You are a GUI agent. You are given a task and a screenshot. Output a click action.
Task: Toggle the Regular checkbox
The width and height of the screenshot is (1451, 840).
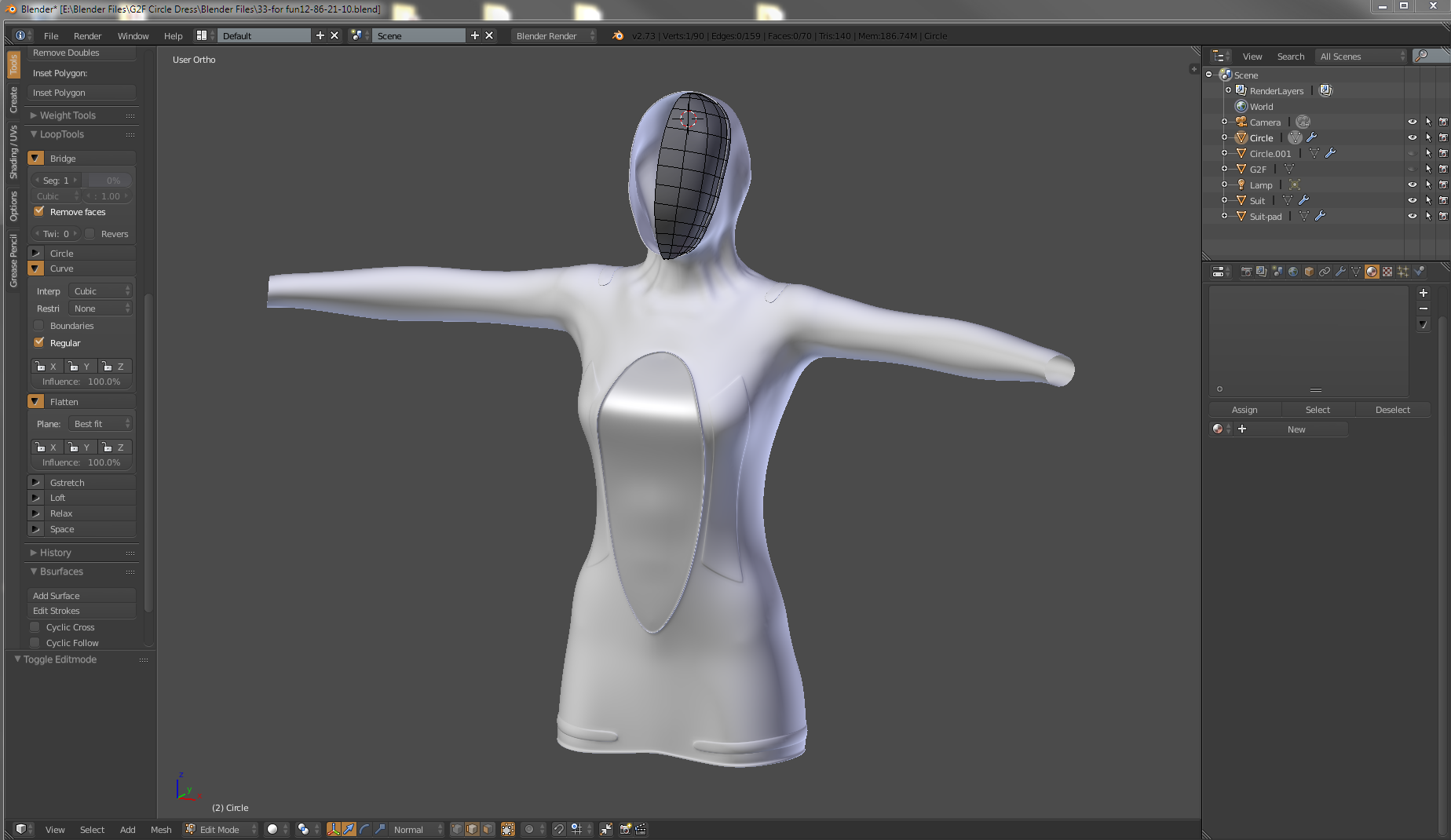pyautogui.click(x=39, y=342)
